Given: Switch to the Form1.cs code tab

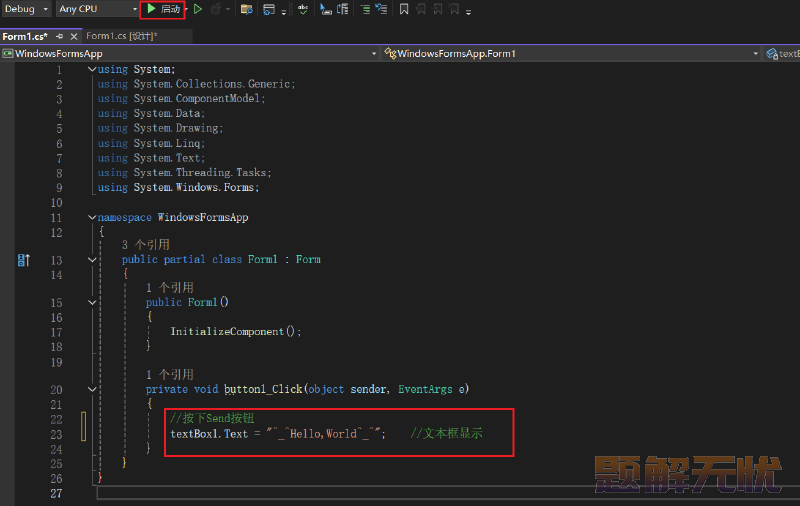Looking at the screenshot, I should [x=25, y=36].
